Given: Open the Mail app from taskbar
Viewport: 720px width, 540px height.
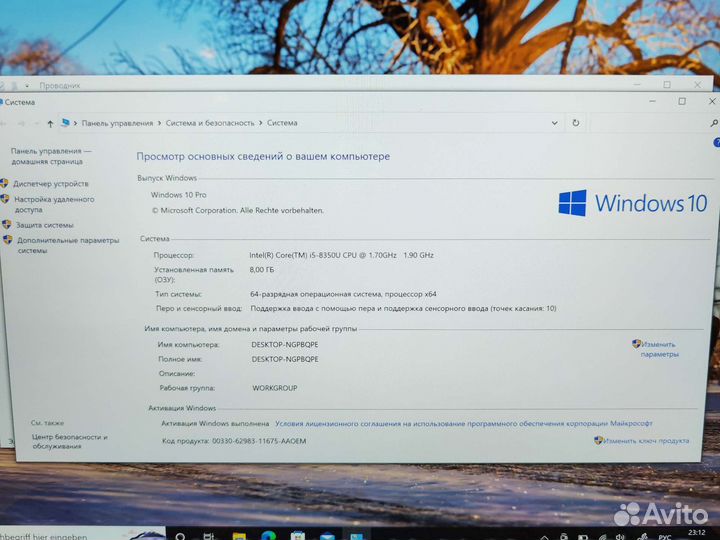Looking at the screenshot, I should [327, 536].
